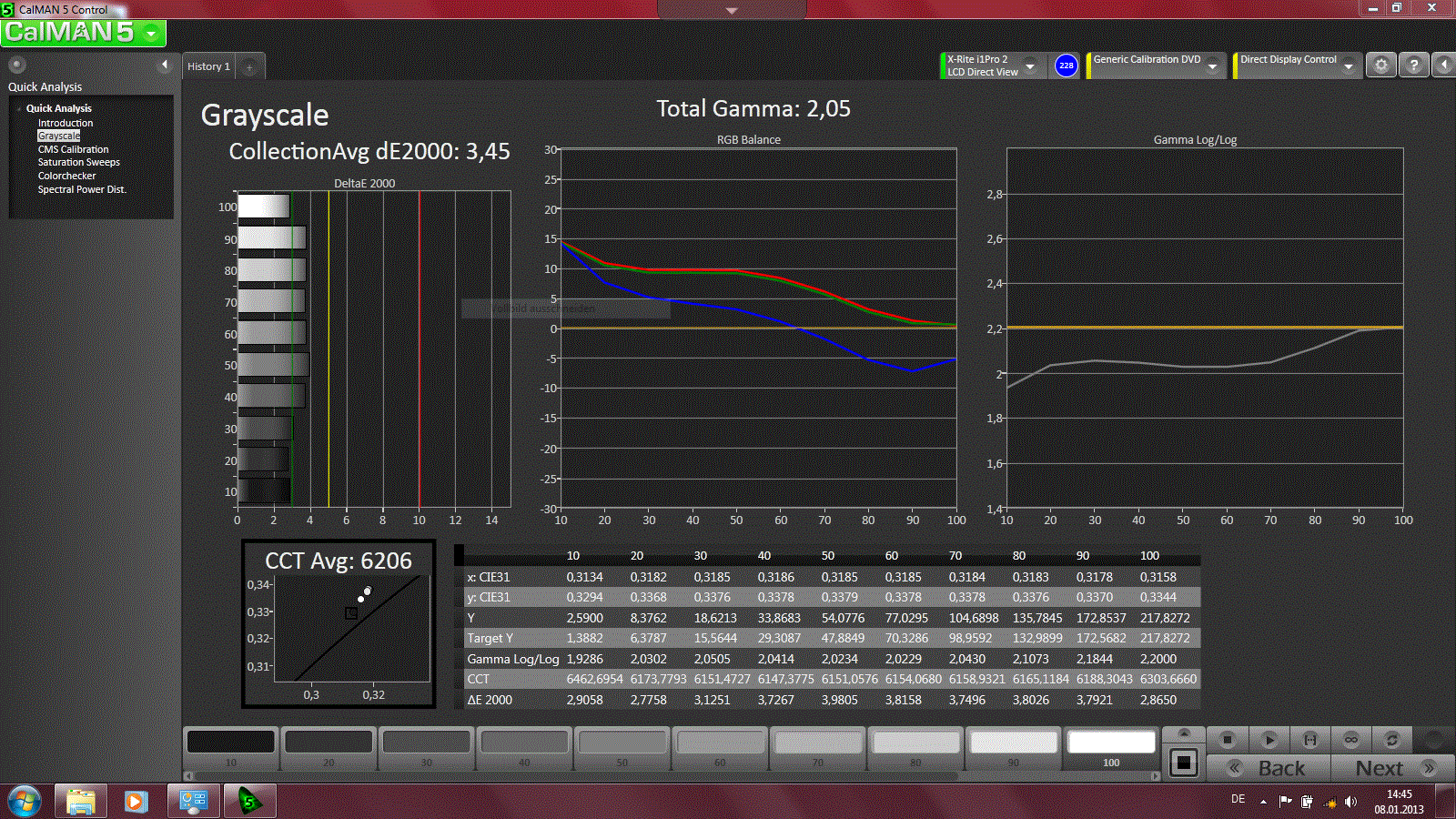This screenshot has width=1456, height=819.
Task: Open help with the question mark icon
Action: click(1413, 66)
